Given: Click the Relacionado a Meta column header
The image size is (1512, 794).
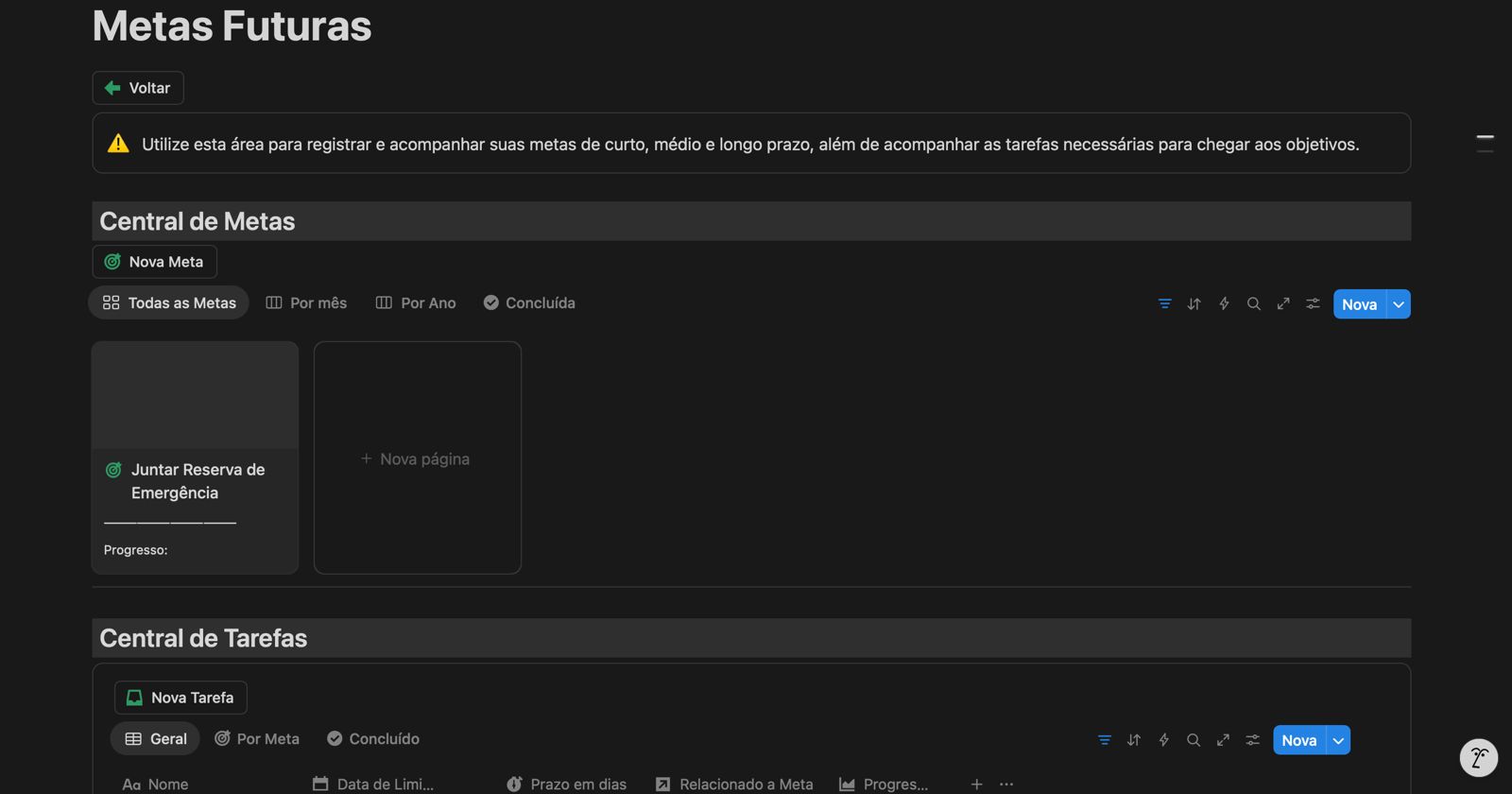Looking at the screenshot, I should click(x=734, y=784).
